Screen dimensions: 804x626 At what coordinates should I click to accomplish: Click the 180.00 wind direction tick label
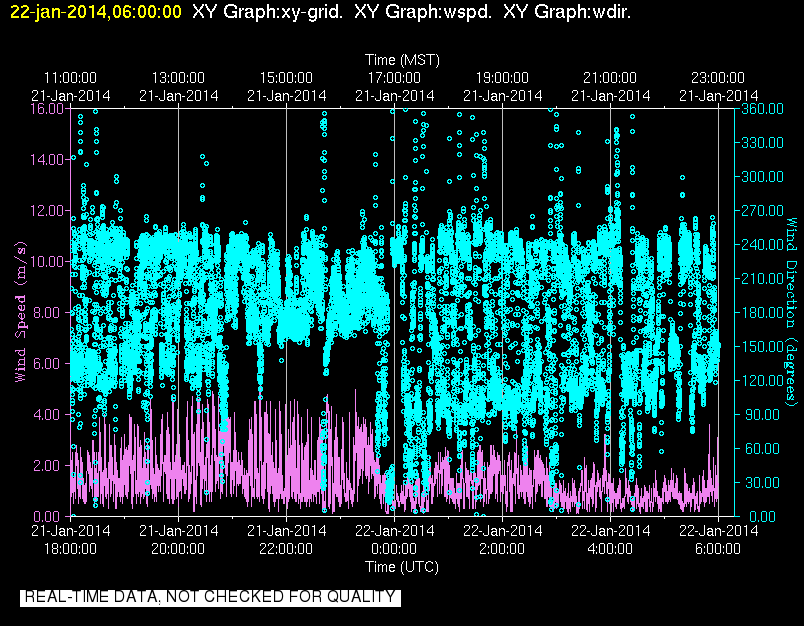(x=762, y=313)
